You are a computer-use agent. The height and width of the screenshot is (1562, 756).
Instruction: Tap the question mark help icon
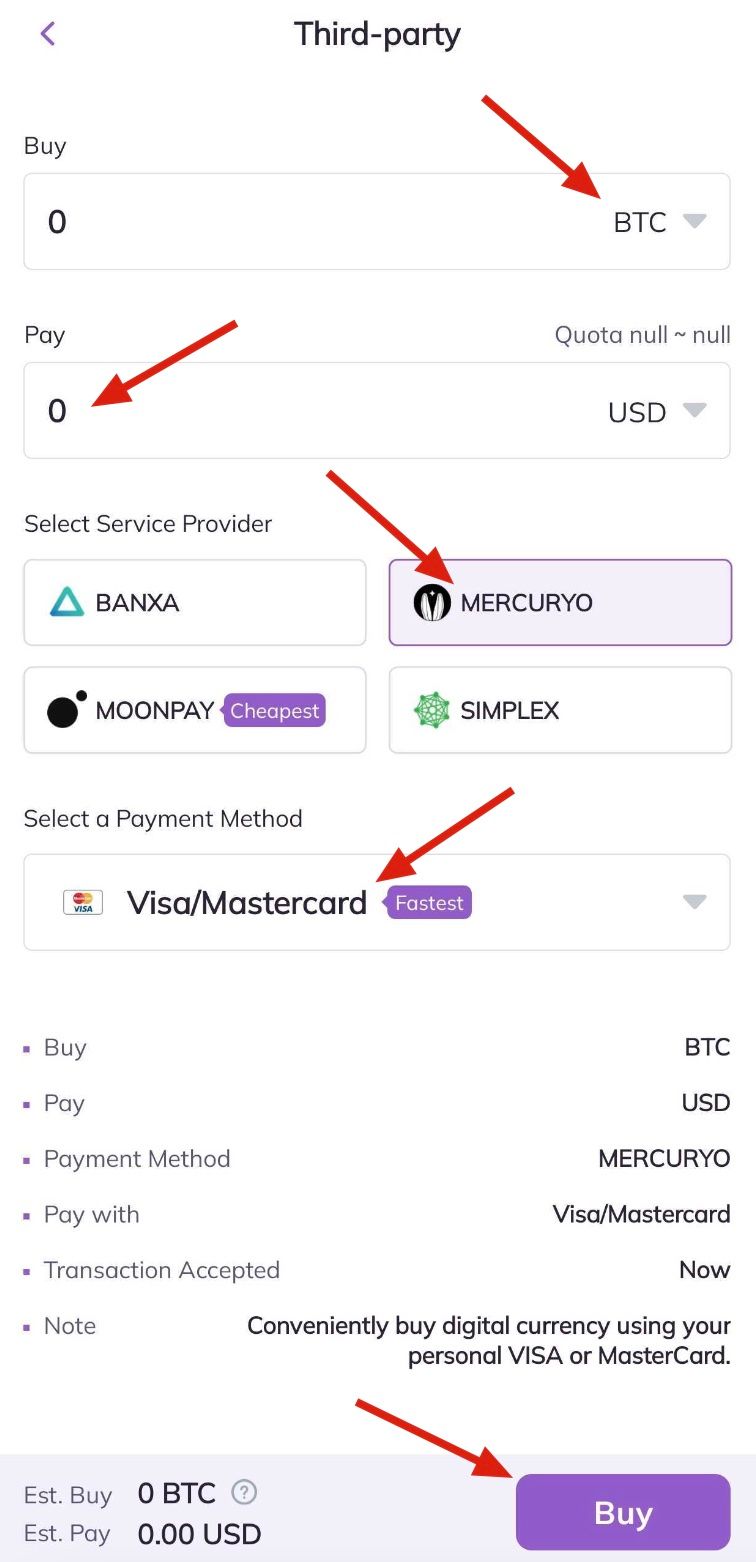tap(244, 1493)
